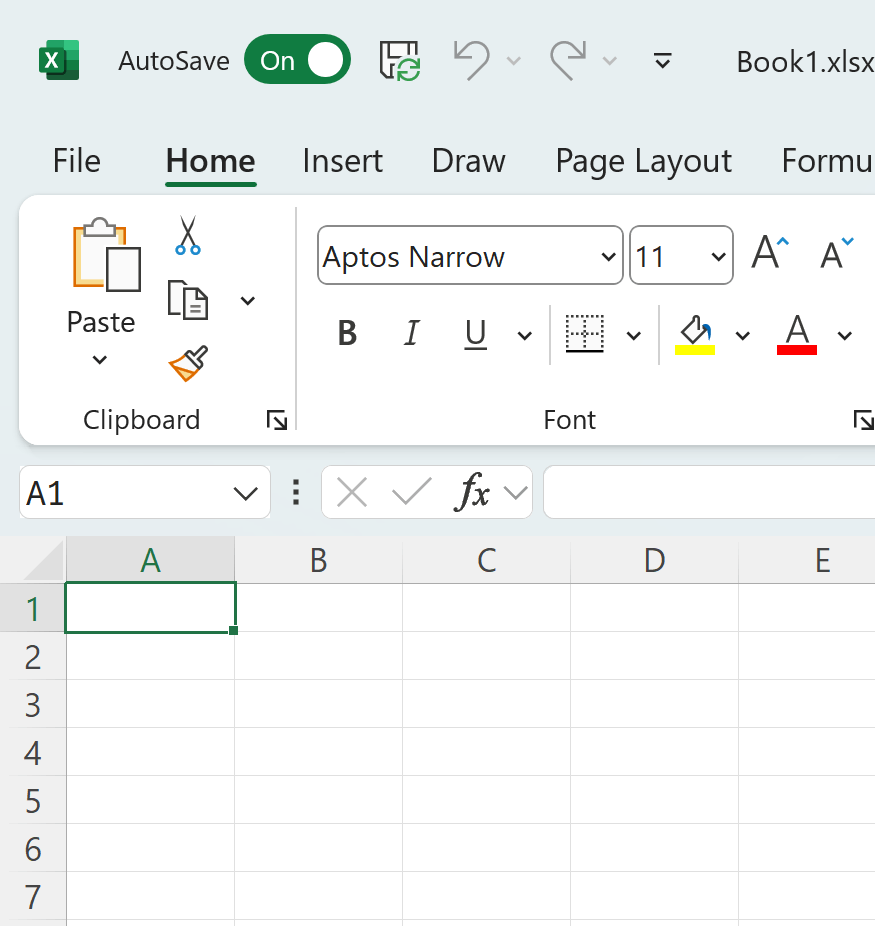Click the Save icon near AutoSave
This screenshot has width=875, height=926.
(399, 60)
